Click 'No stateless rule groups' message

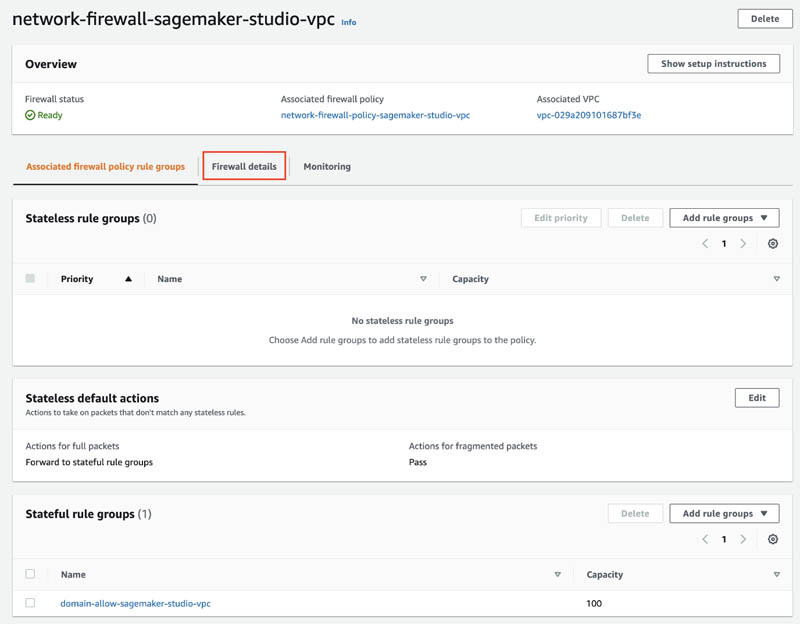(402, 321)
